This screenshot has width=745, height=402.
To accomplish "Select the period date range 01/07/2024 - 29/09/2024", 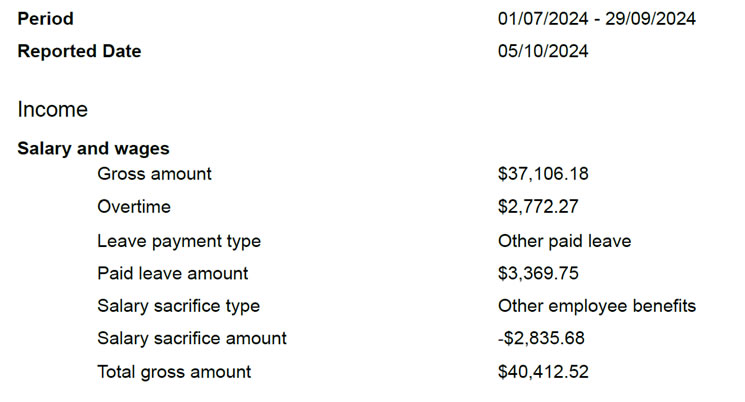I will 596,19.
